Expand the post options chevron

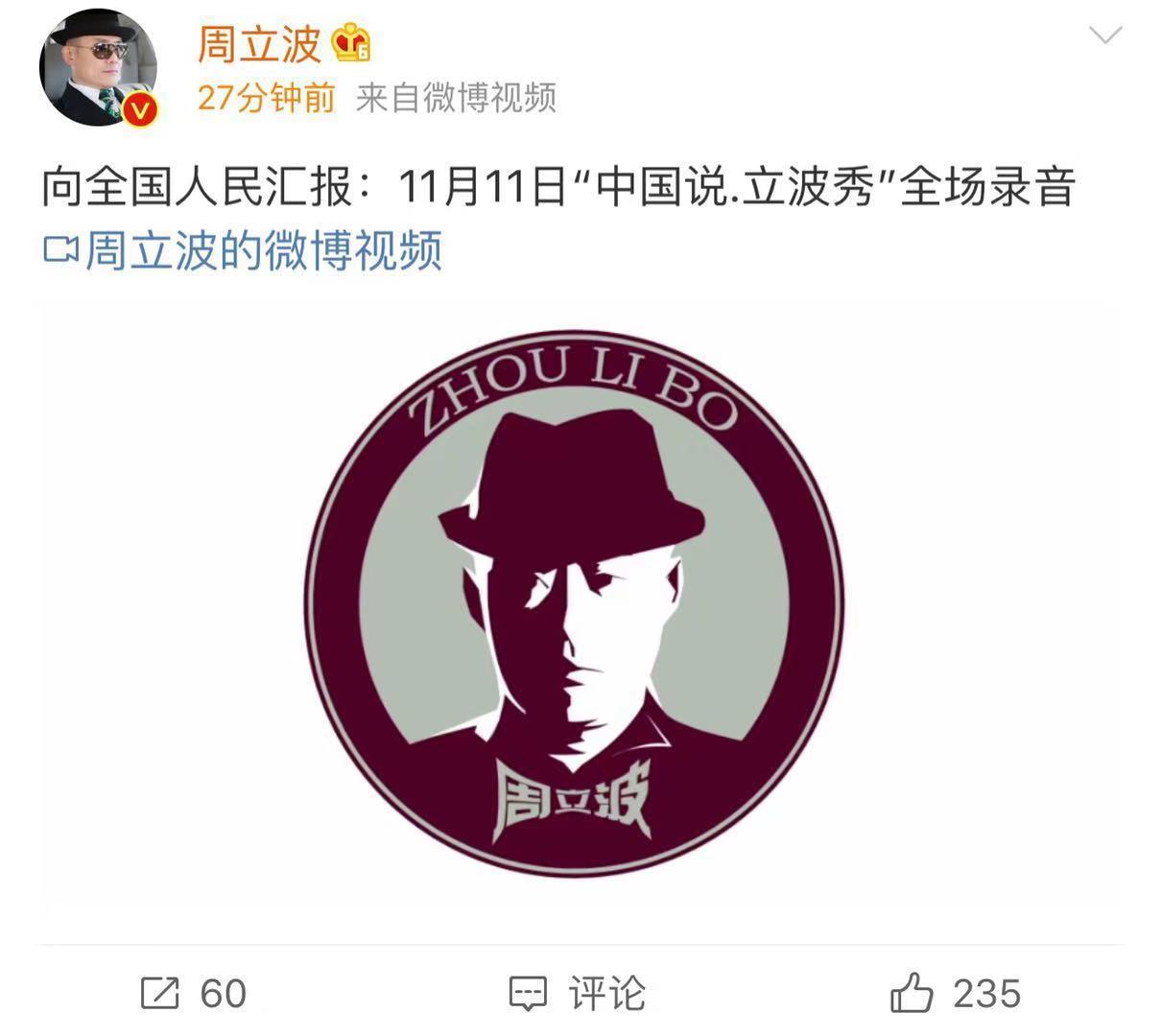[x=1106, y=36]
